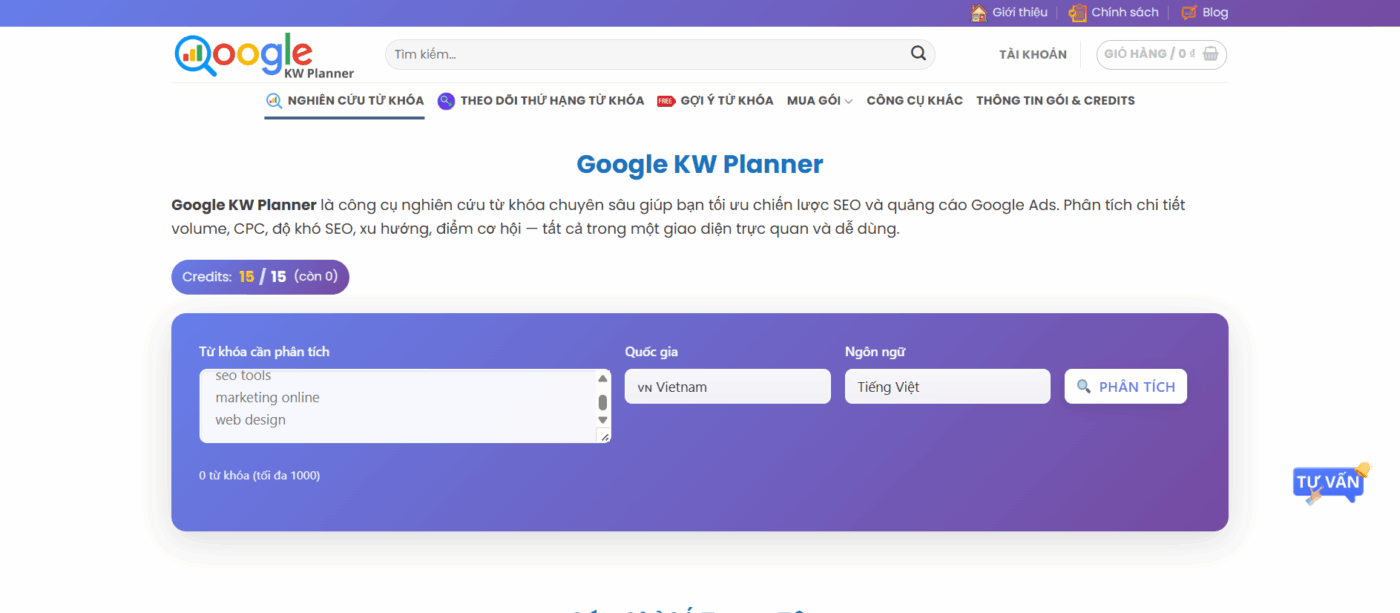Click the document icon next to Chính sách
The image size is (1400, 613).
pyautogui.click(x=1077, y=12)
